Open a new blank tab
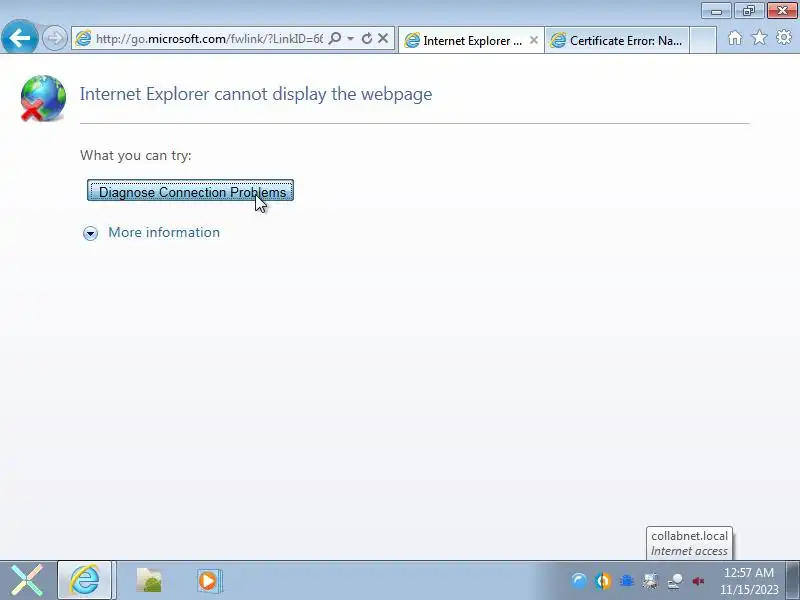The height and width of the screenshot is (600, 800). 703,40
